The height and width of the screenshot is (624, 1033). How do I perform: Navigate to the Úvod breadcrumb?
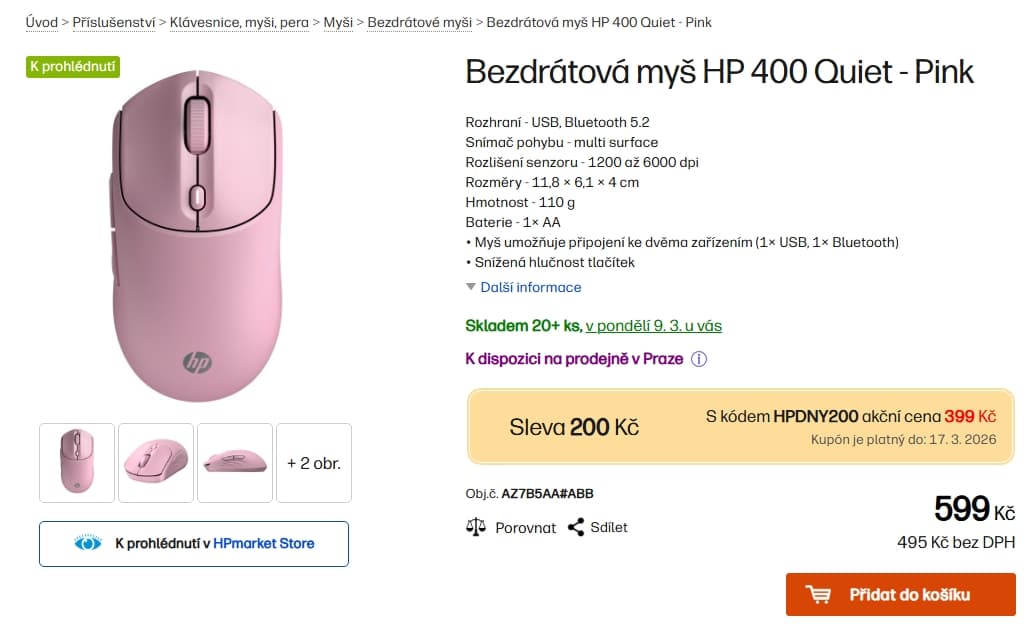(x=42, y=21)
